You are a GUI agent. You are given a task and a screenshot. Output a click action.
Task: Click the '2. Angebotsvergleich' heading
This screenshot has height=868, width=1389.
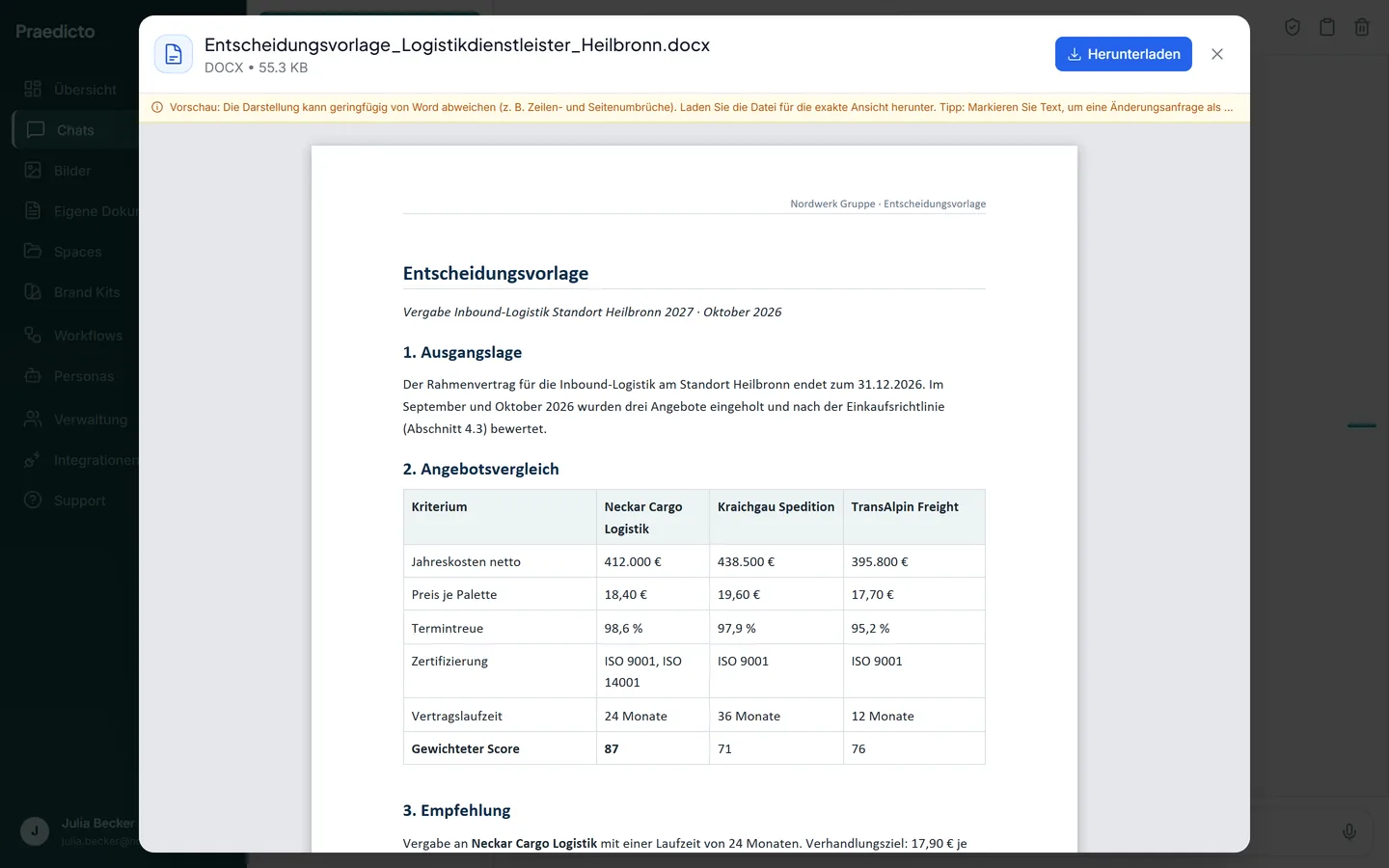pyautogui.click(x=480, y=469)
